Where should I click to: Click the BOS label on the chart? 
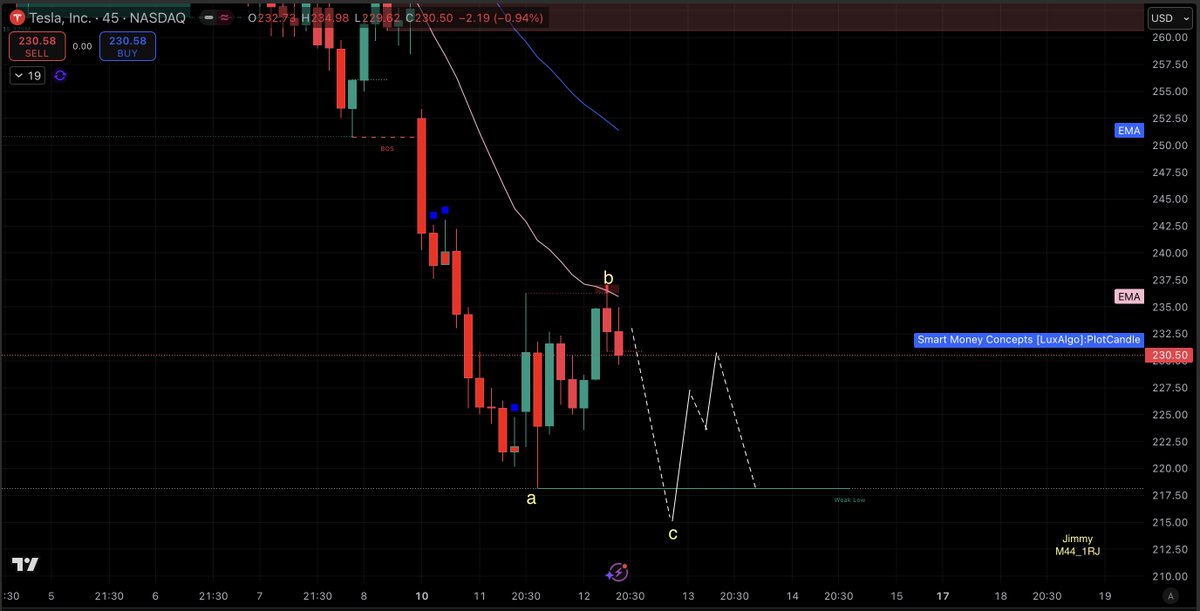pos(387,148)
